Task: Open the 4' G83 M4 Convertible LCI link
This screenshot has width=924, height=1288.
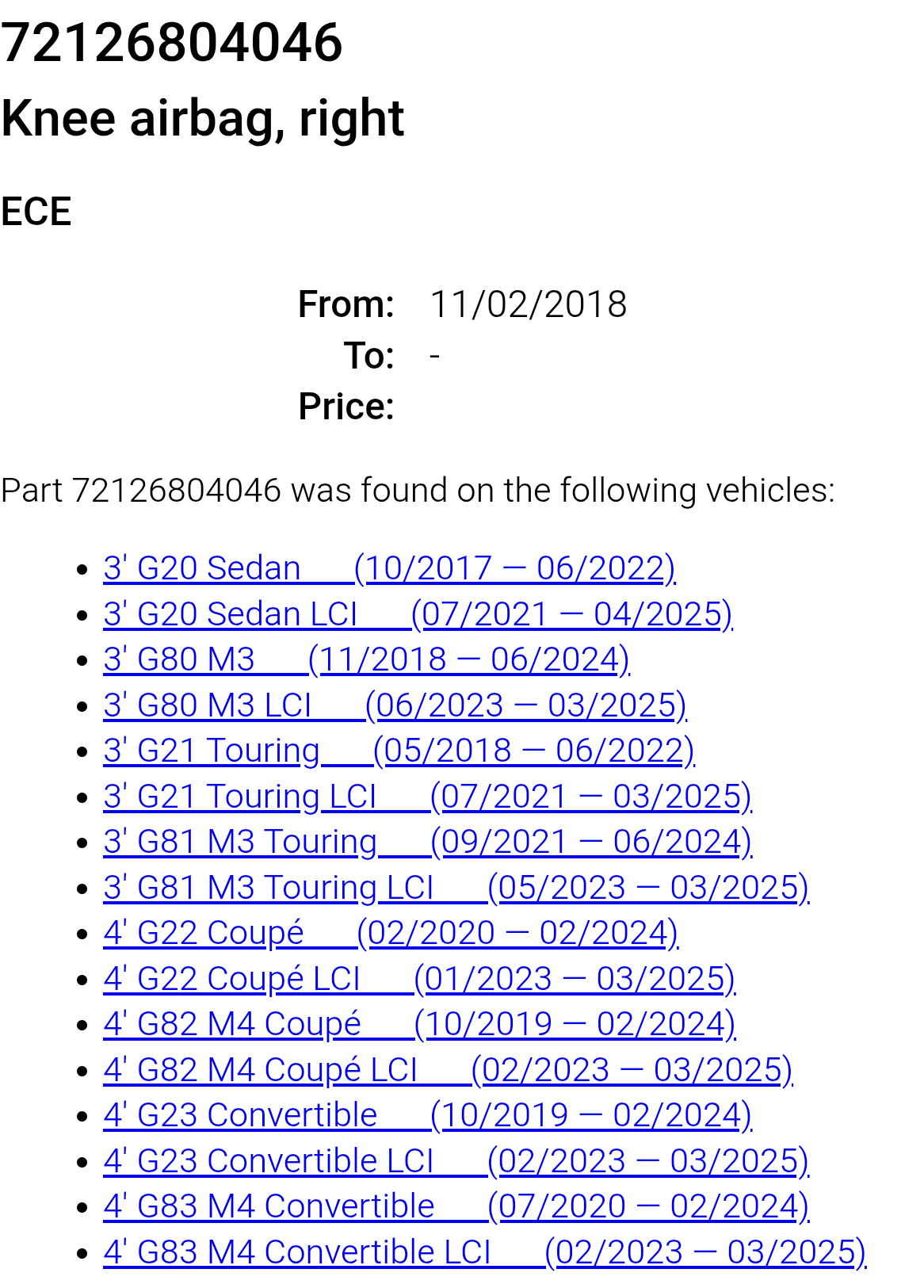Action: click(x=483, y=1252)
